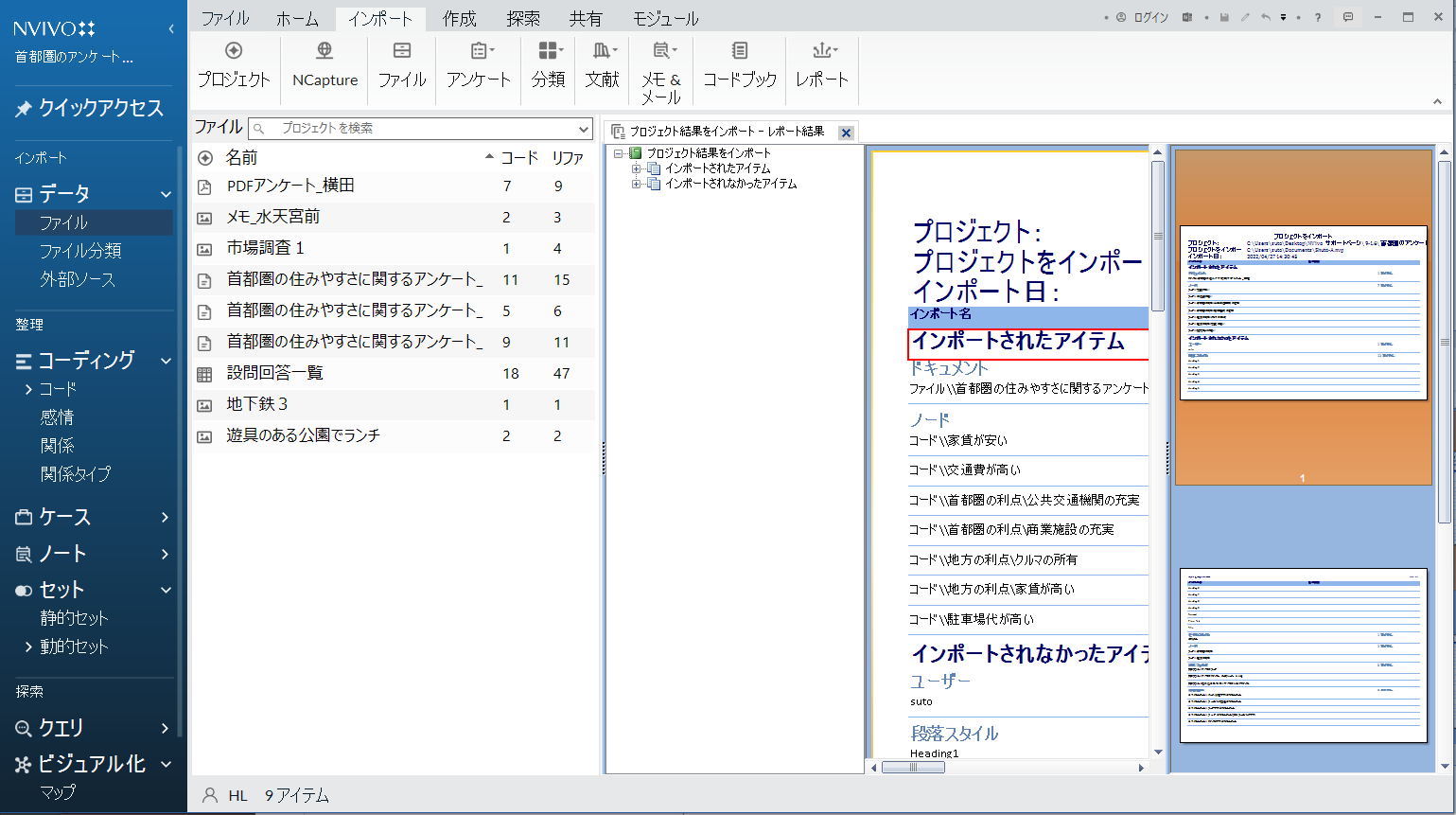Expand the ケース section in sidebar

click(165, 517)
